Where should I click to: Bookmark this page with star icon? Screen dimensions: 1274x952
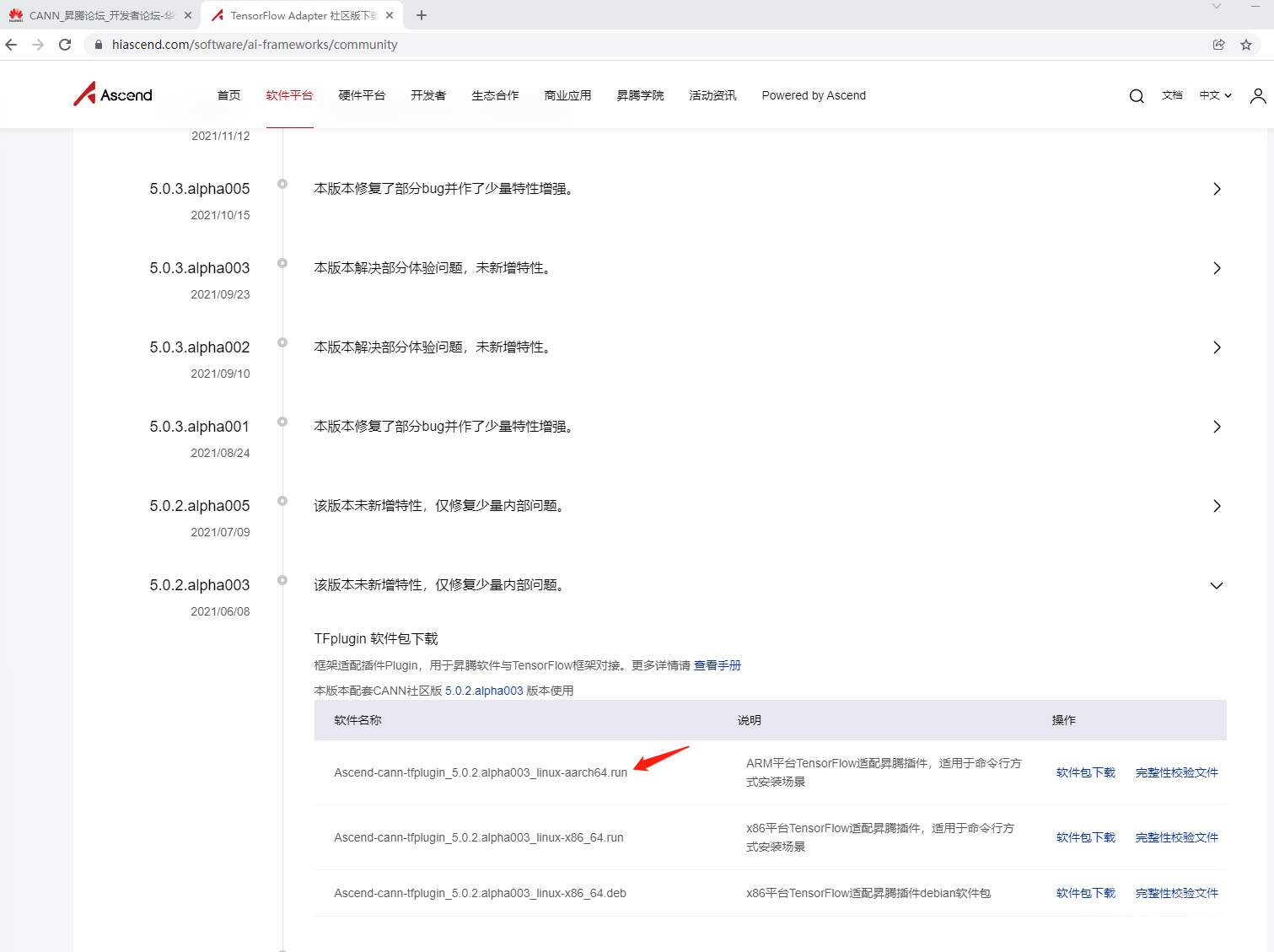pyautogui.click(x=1246, y=45)
